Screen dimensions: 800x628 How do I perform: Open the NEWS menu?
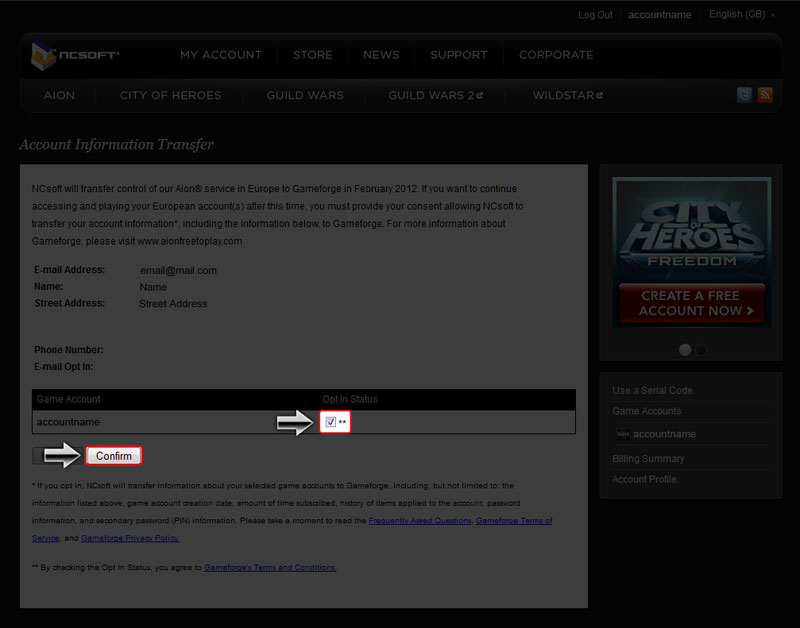(x=381, y=55)
